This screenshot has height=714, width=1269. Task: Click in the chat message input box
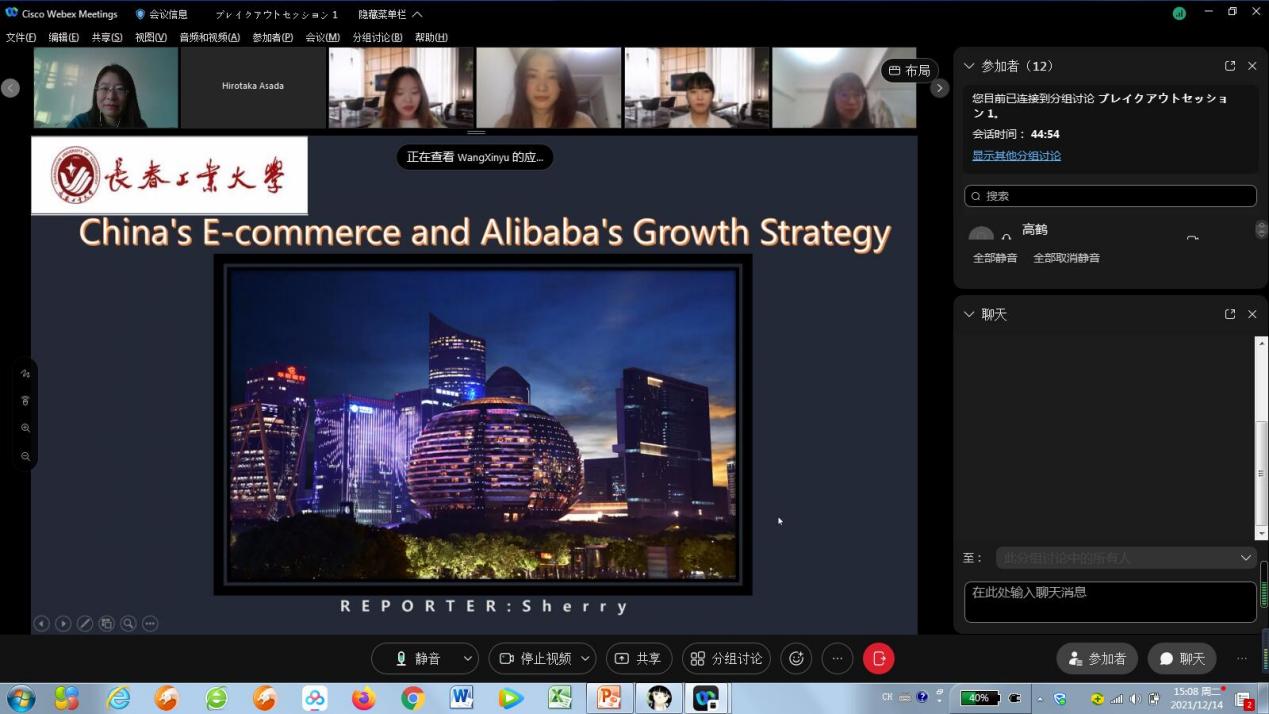tap(1109, 601)
